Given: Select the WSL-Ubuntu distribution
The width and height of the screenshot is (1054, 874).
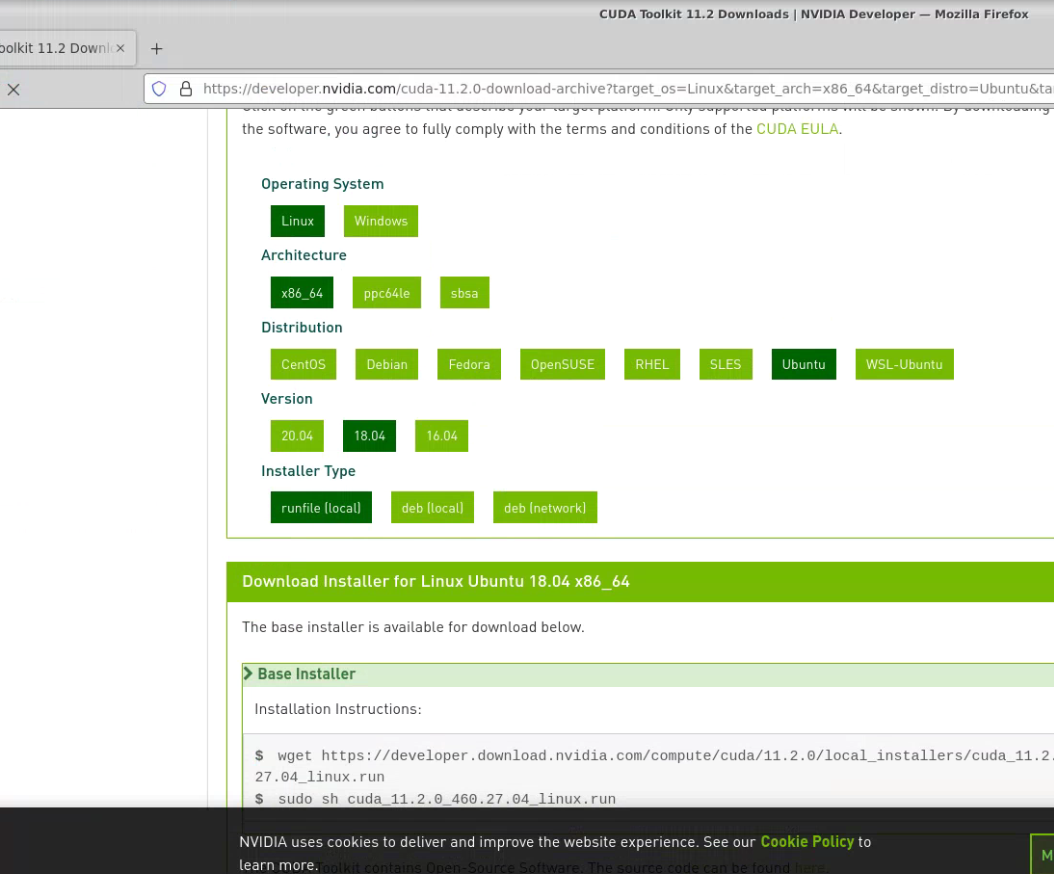Looking at the screenshot, I should (904, 364).
